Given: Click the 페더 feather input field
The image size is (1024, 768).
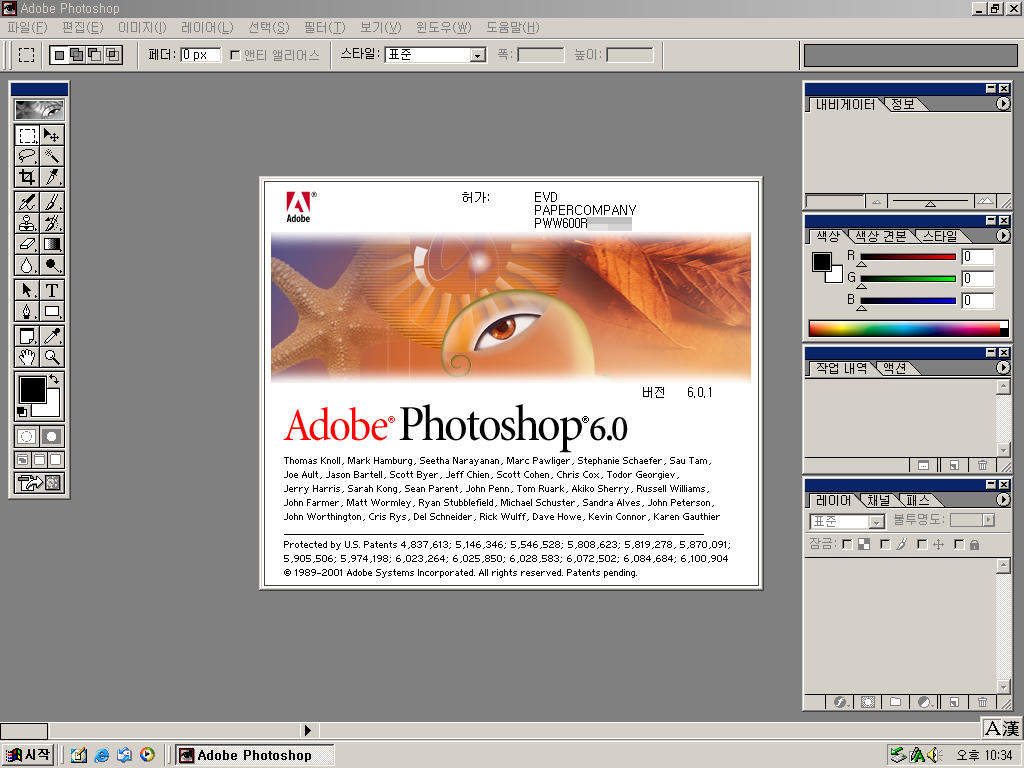Looking at the screenshot, I should pos(200,55).
